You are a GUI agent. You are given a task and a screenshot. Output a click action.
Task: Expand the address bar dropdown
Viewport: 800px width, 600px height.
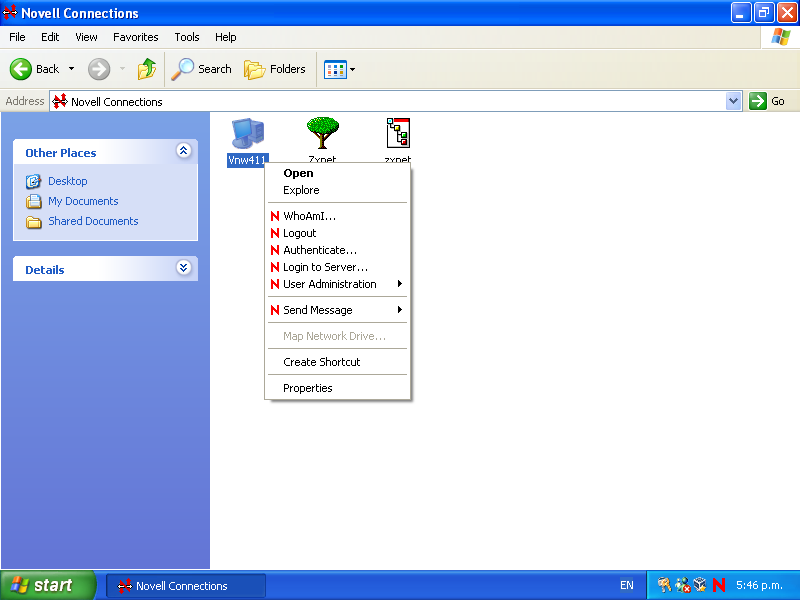733,101
